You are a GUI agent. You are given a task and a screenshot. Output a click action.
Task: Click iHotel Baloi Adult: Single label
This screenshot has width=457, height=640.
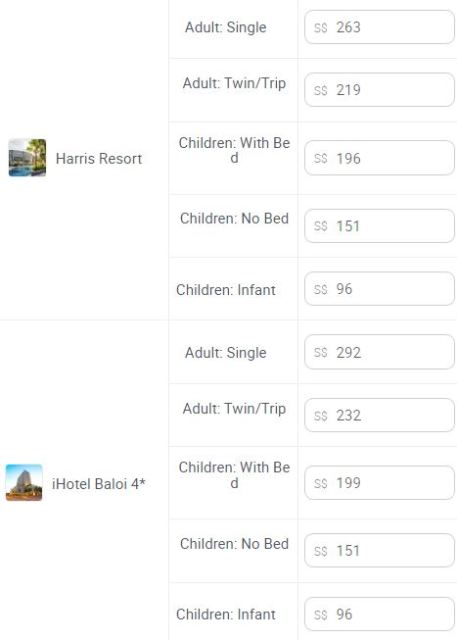(226, 353)
